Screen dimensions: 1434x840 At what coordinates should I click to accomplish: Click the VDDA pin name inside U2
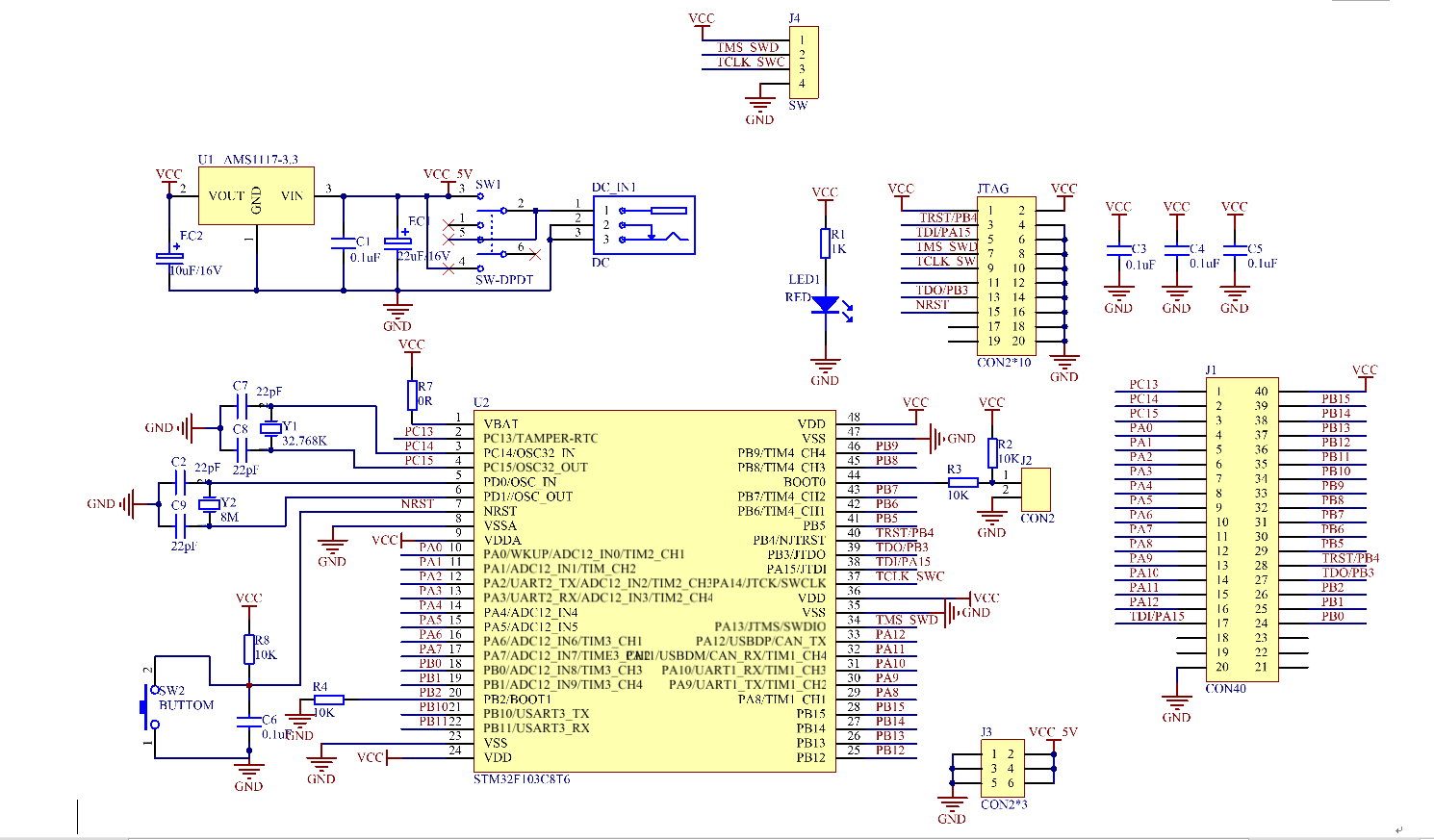tap(502, 540)
